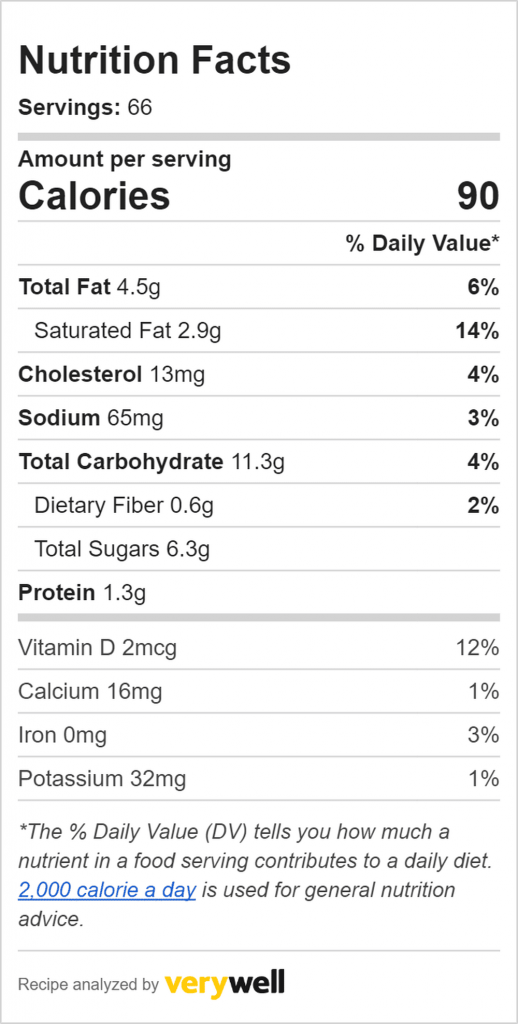The image size is (518, 1024).
Task: Click the Protein 1.3g row
Action: click(259, 593)
